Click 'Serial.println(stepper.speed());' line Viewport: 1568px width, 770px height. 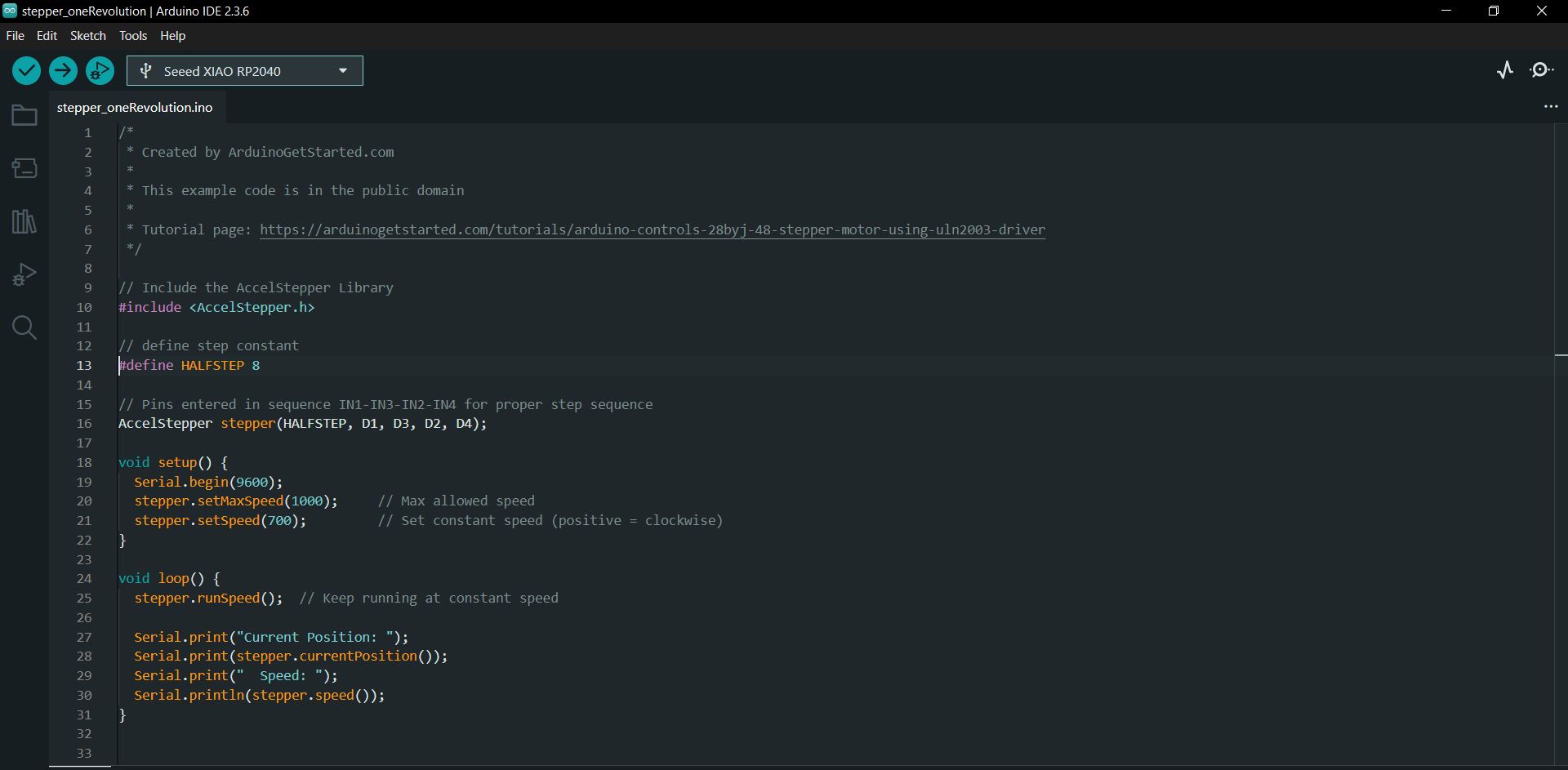tap(260, 695)
